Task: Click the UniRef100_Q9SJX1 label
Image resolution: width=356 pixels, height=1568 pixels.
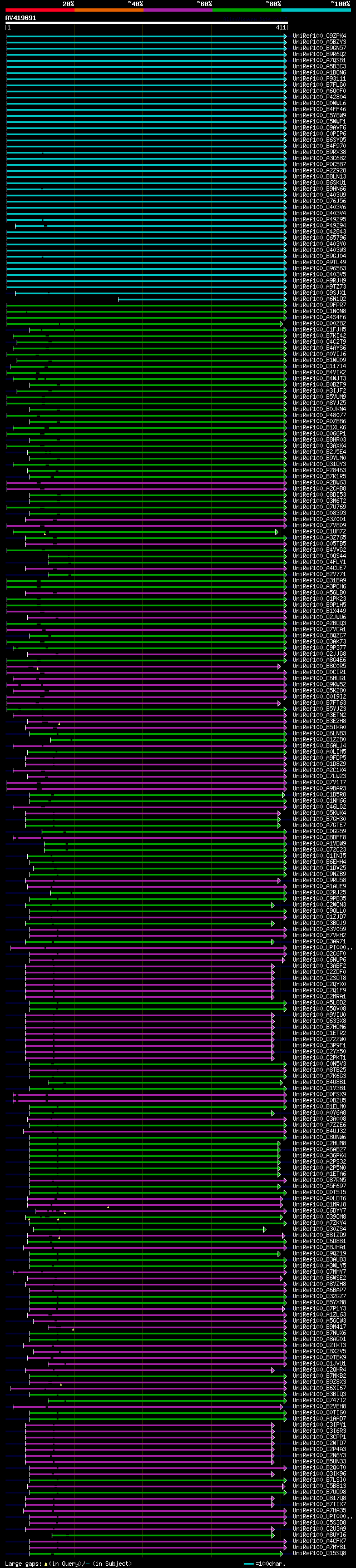Action: [319, 293]
